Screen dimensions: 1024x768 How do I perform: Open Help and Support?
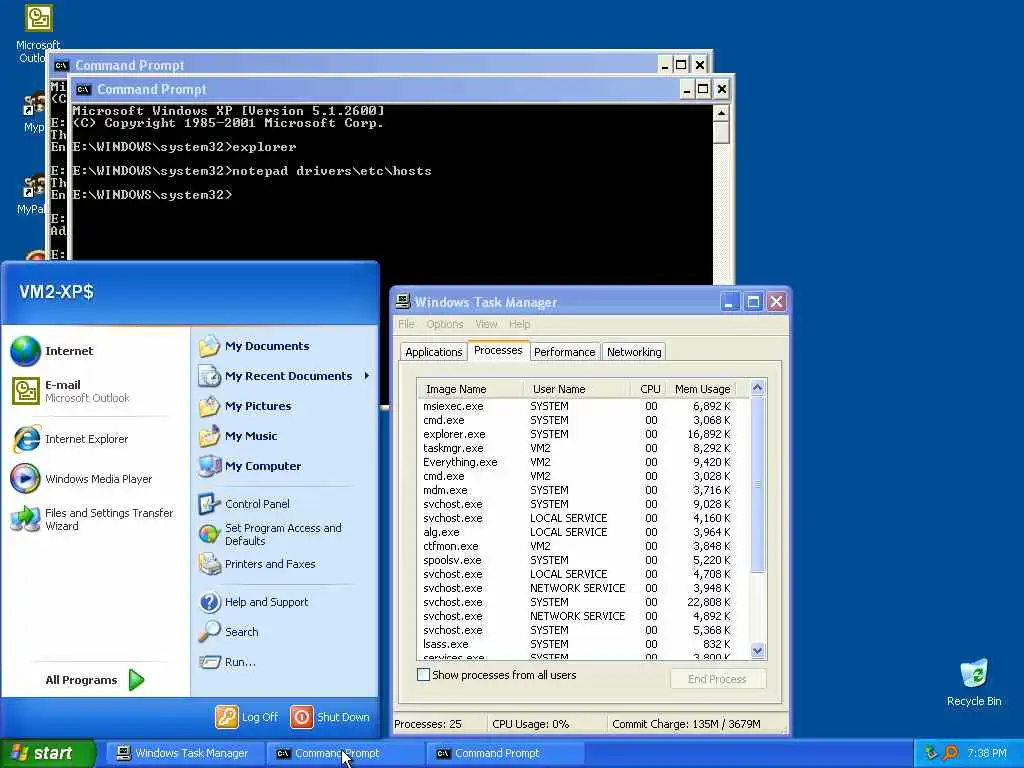[253, 602]
